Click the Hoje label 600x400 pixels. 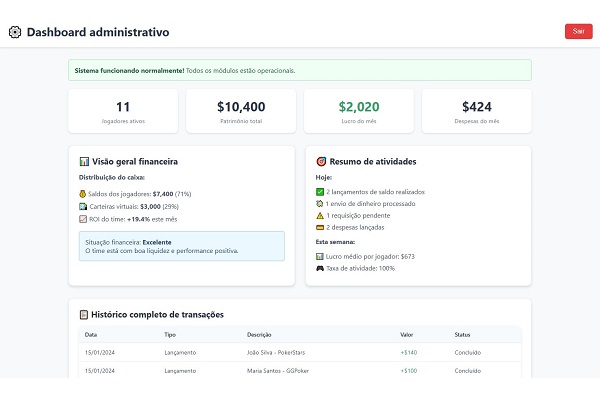(x=324, y=178)
